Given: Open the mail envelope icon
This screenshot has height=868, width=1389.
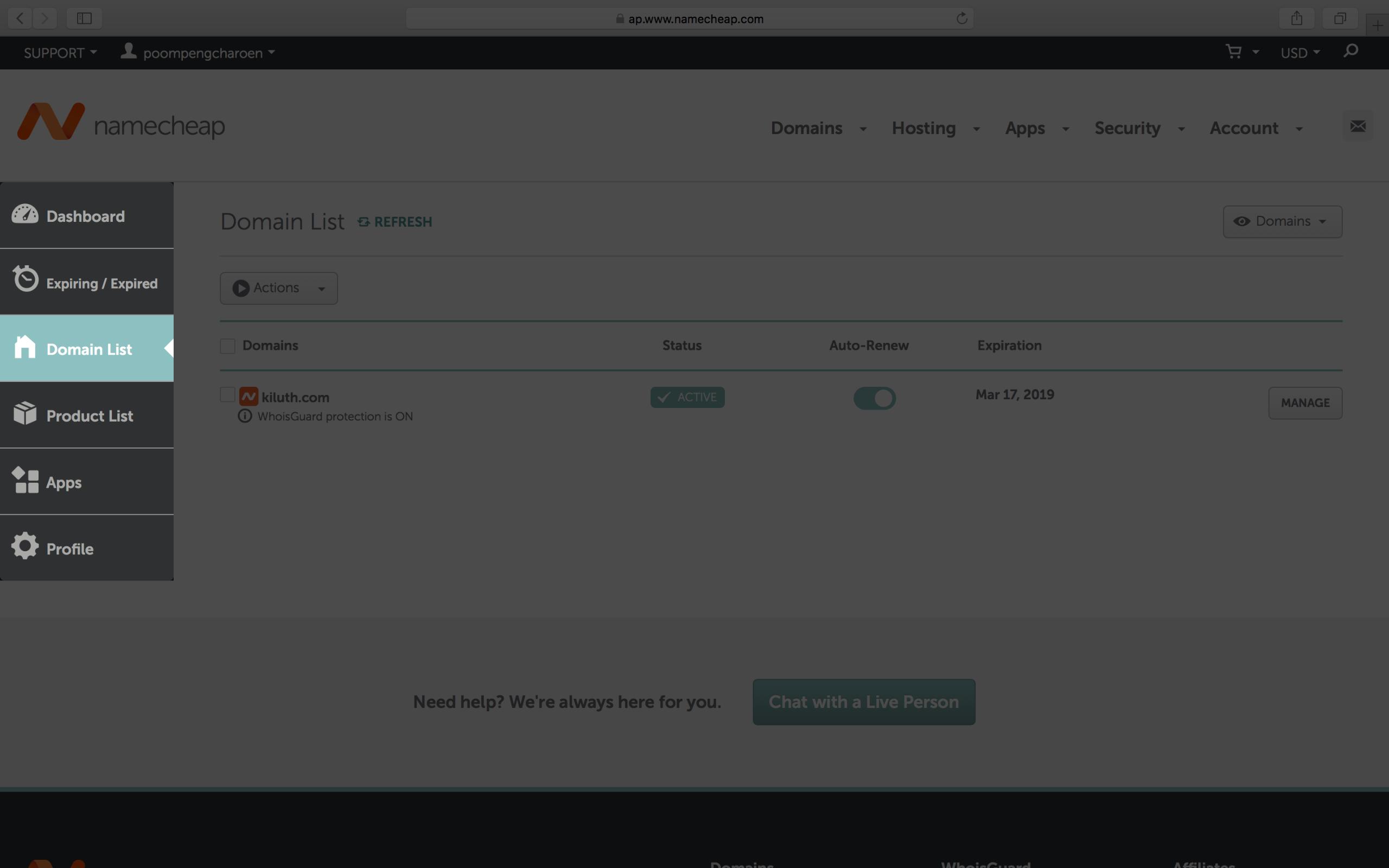Looking at the screenshot, I should (x=1358, y=126).
